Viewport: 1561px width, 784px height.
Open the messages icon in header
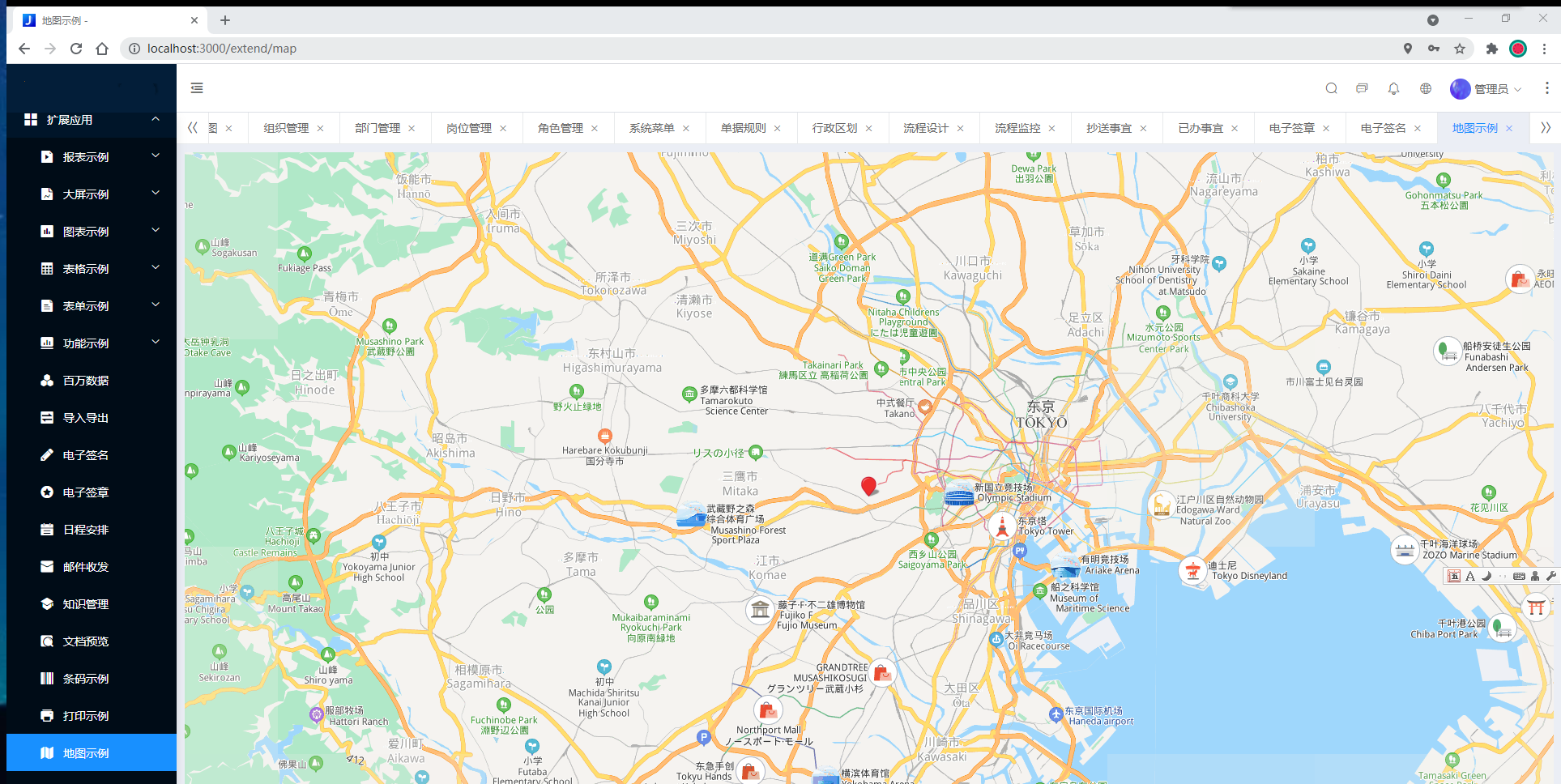(x=1362, y=88)
